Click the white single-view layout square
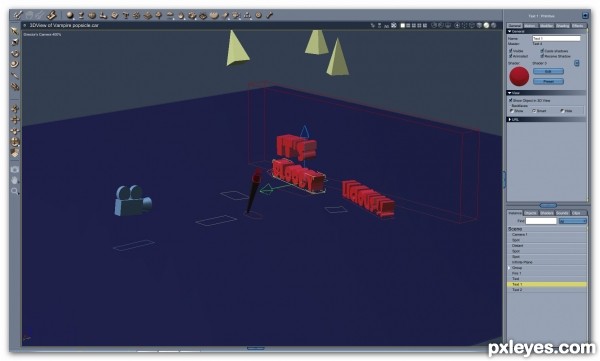Screen dimensions: 600x361 (403, 25)
